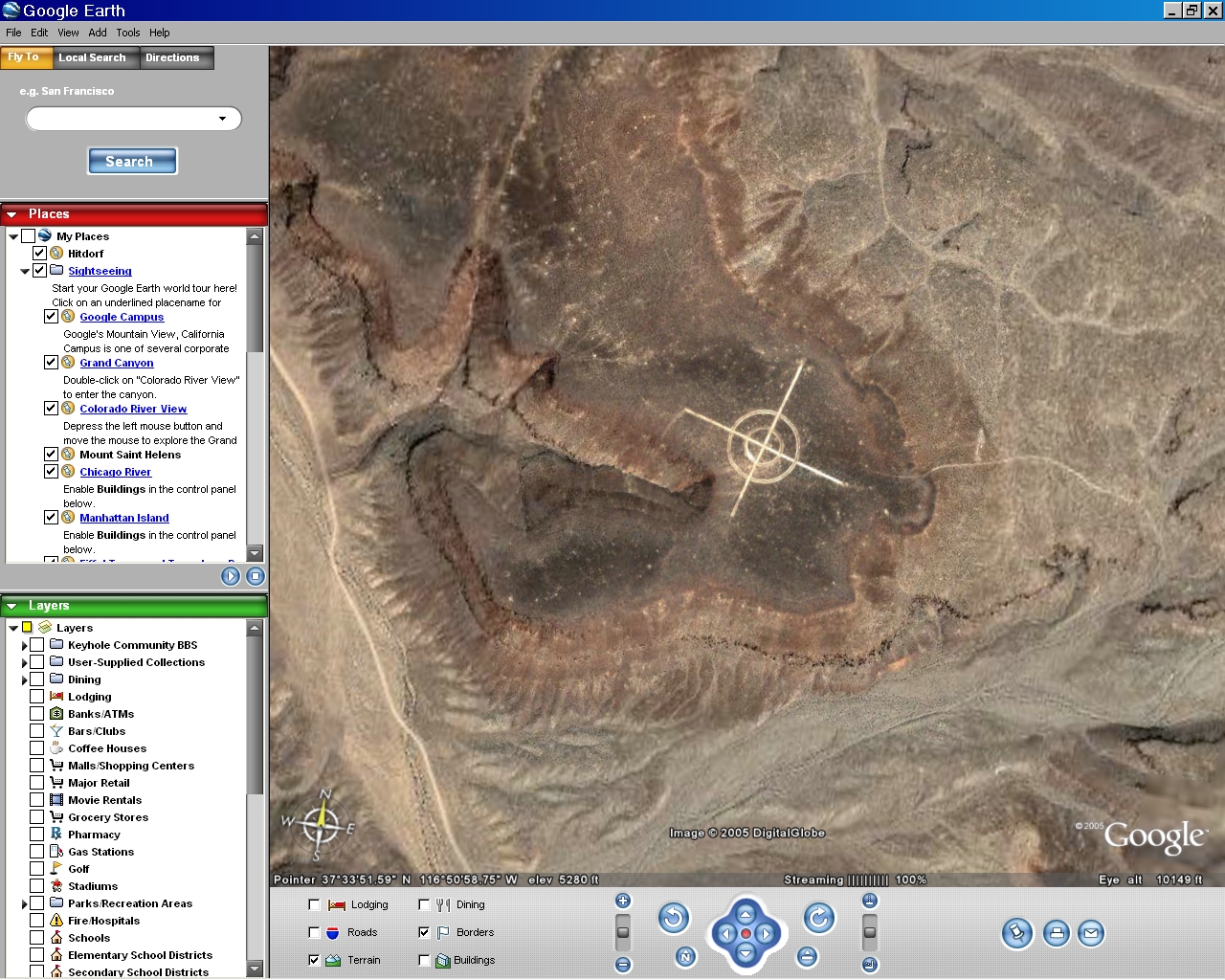1225x980 pixels.
Task: Pan the map down
Action: pos(746,953)
